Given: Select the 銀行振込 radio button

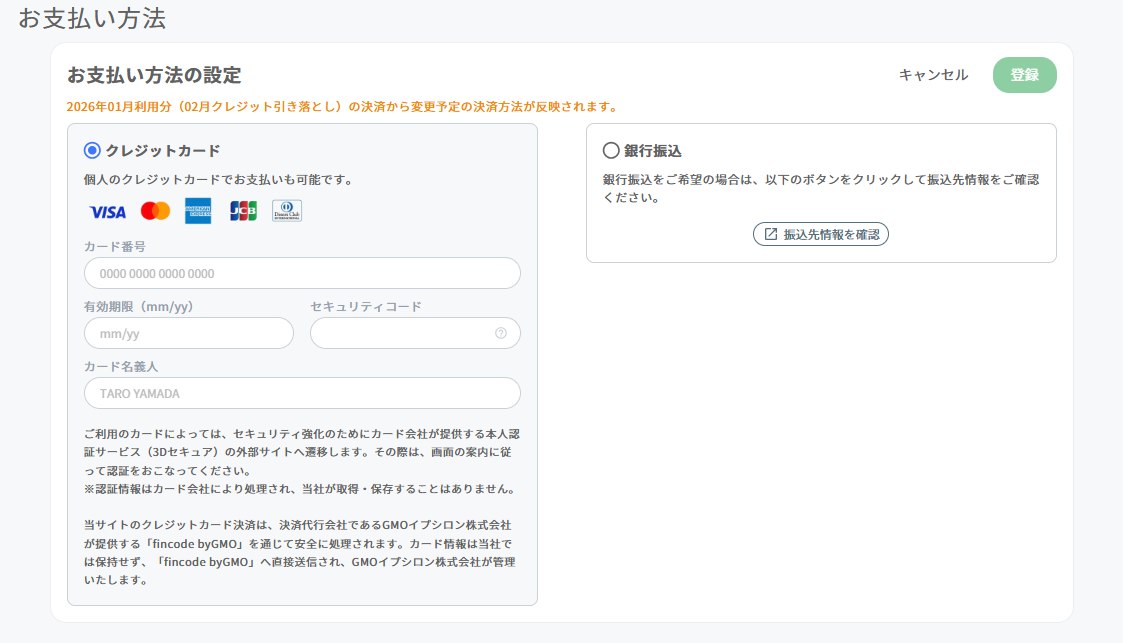Looking at the screenshot, I should [611, 151].
